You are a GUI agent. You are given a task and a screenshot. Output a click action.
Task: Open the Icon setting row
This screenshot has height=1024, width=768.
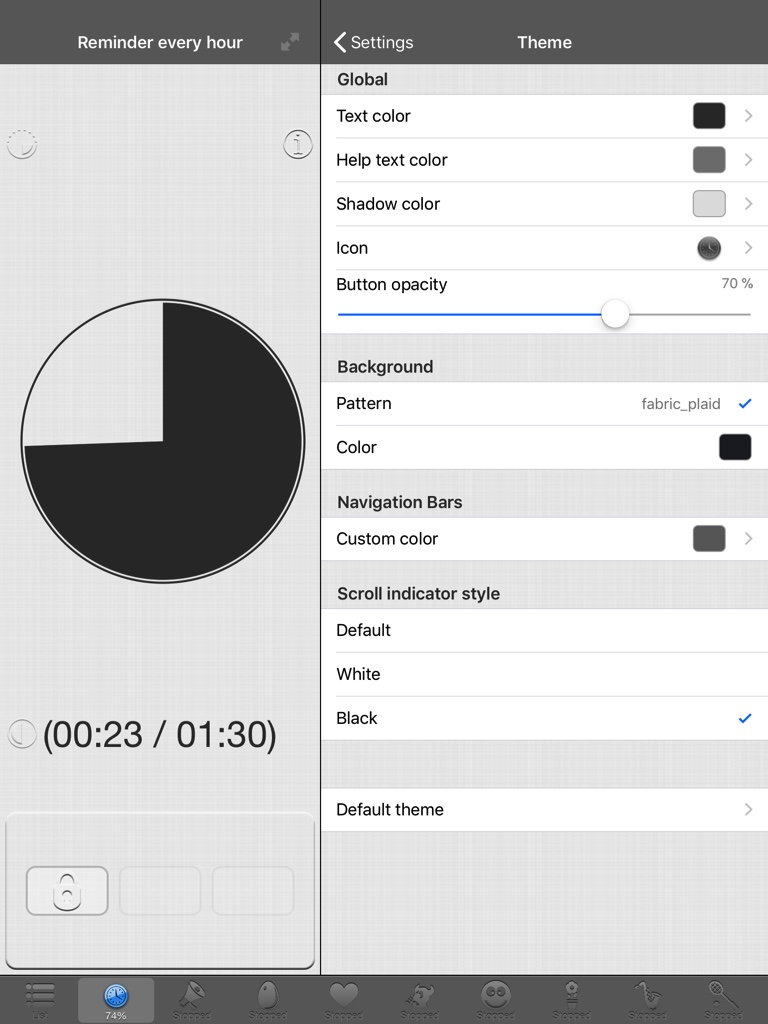pyautogui.click(x=544, y=248)
